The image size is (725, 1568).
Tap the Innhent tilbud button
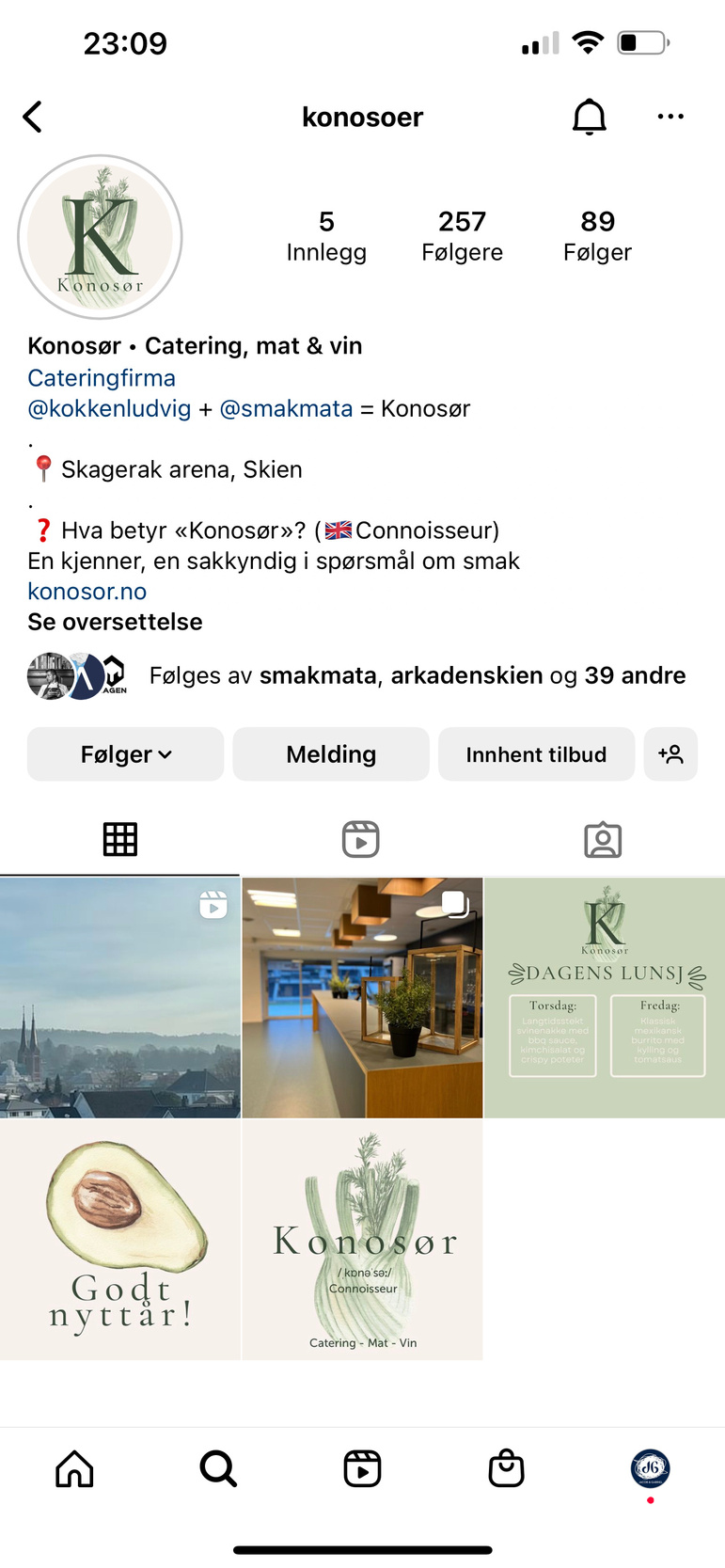(536, 754)
